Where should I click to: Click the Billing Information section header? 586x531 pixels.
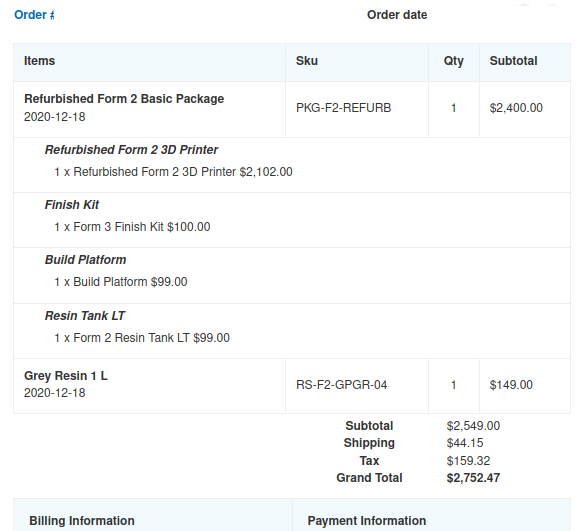[x=82, y=521]
